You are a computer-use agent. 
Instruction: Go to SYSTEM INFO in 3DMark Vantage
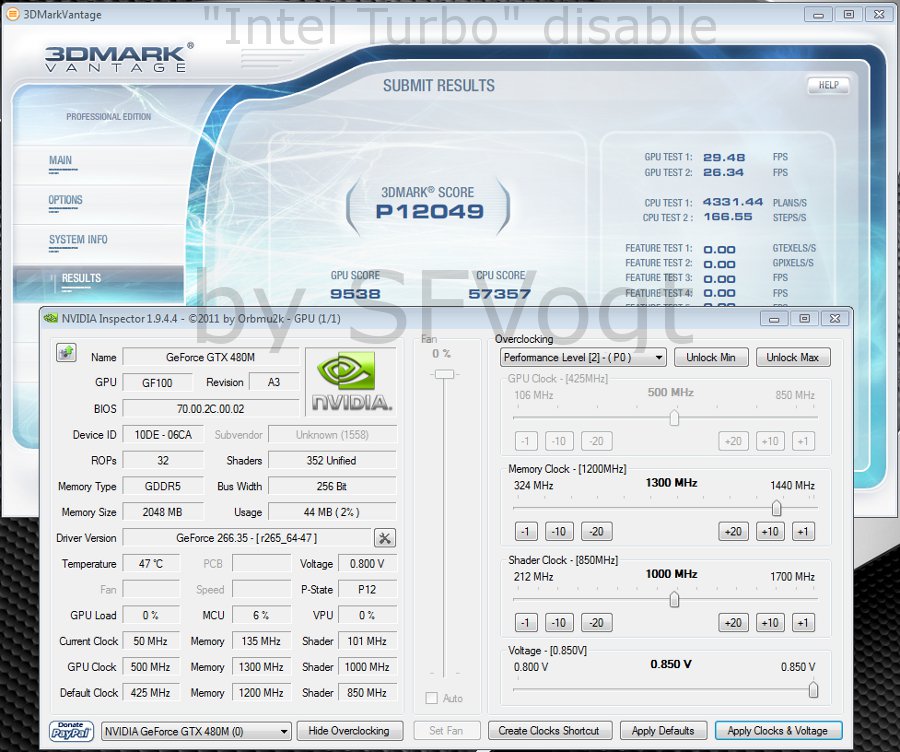point(78,239)
